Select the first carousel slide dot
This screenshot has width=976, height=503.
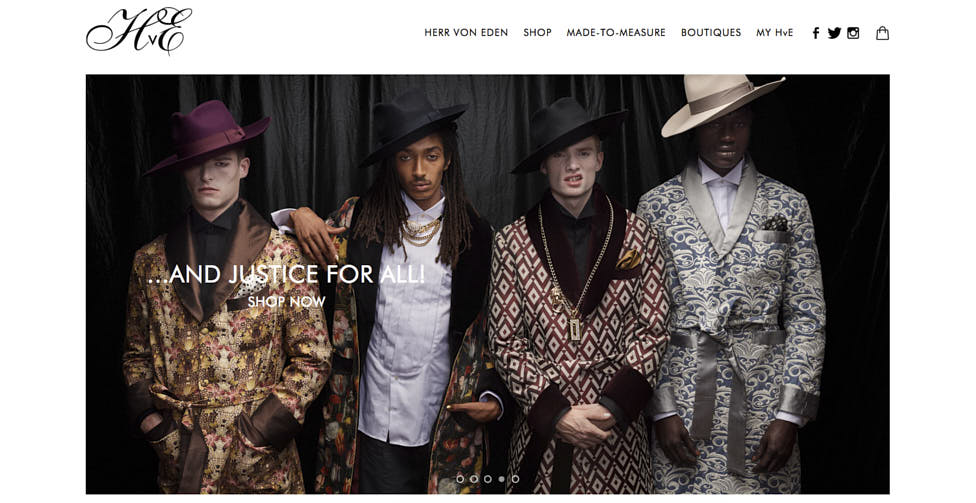(x=460, y=479)
